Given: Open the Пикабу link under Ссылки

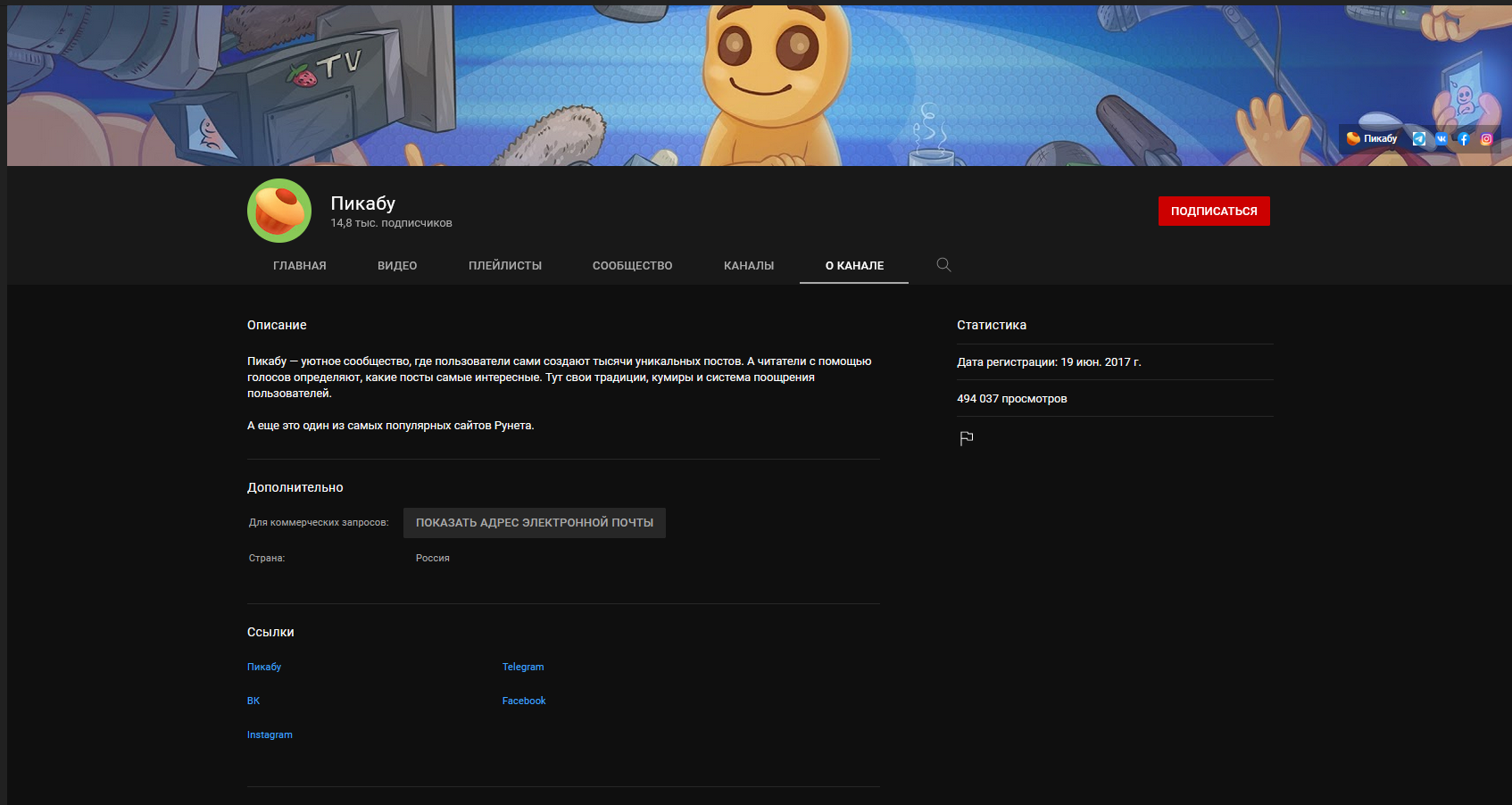Looking at the screenshot, I should pos(264,667).
